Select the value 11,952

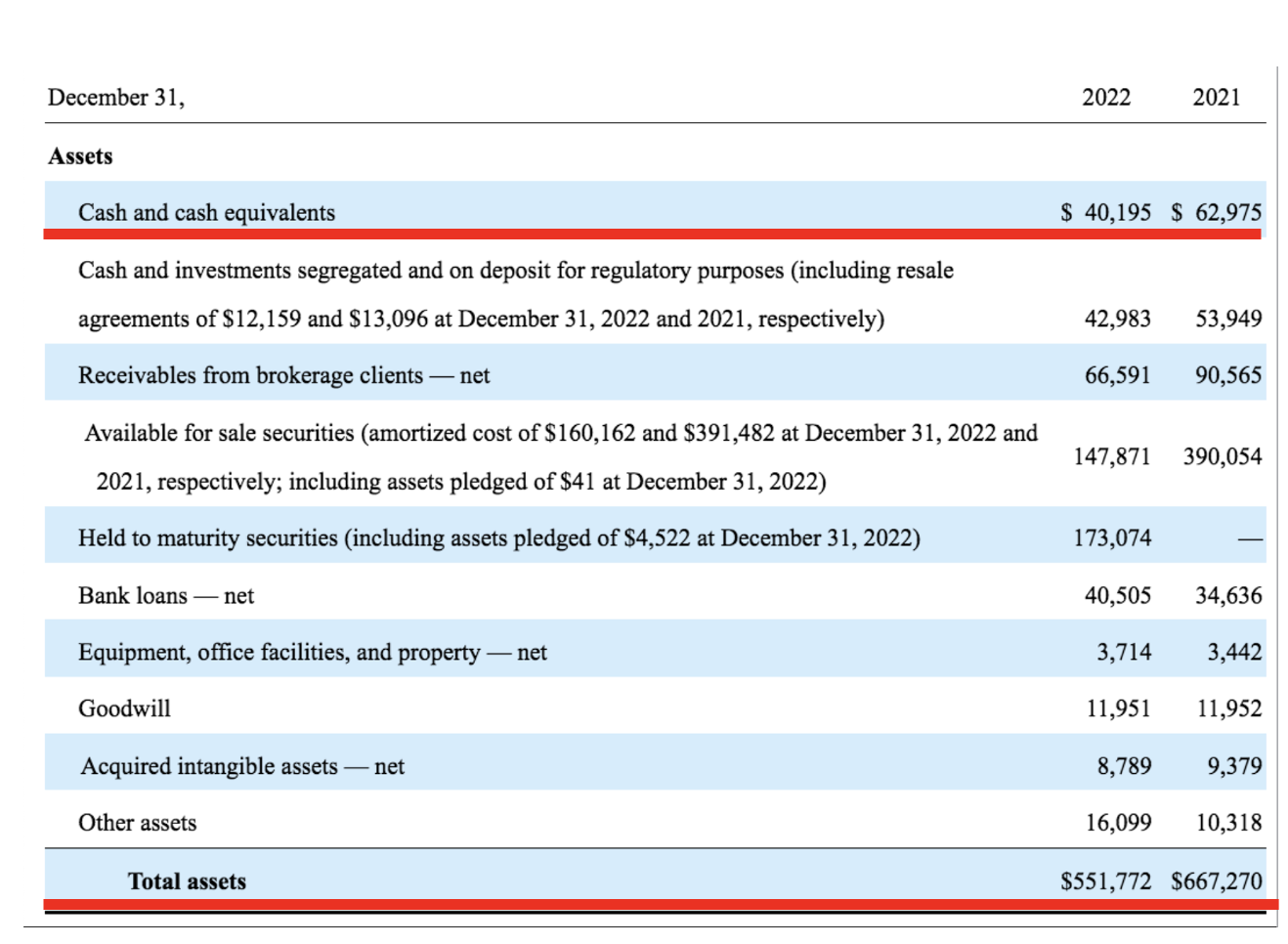pos(1229,708)
